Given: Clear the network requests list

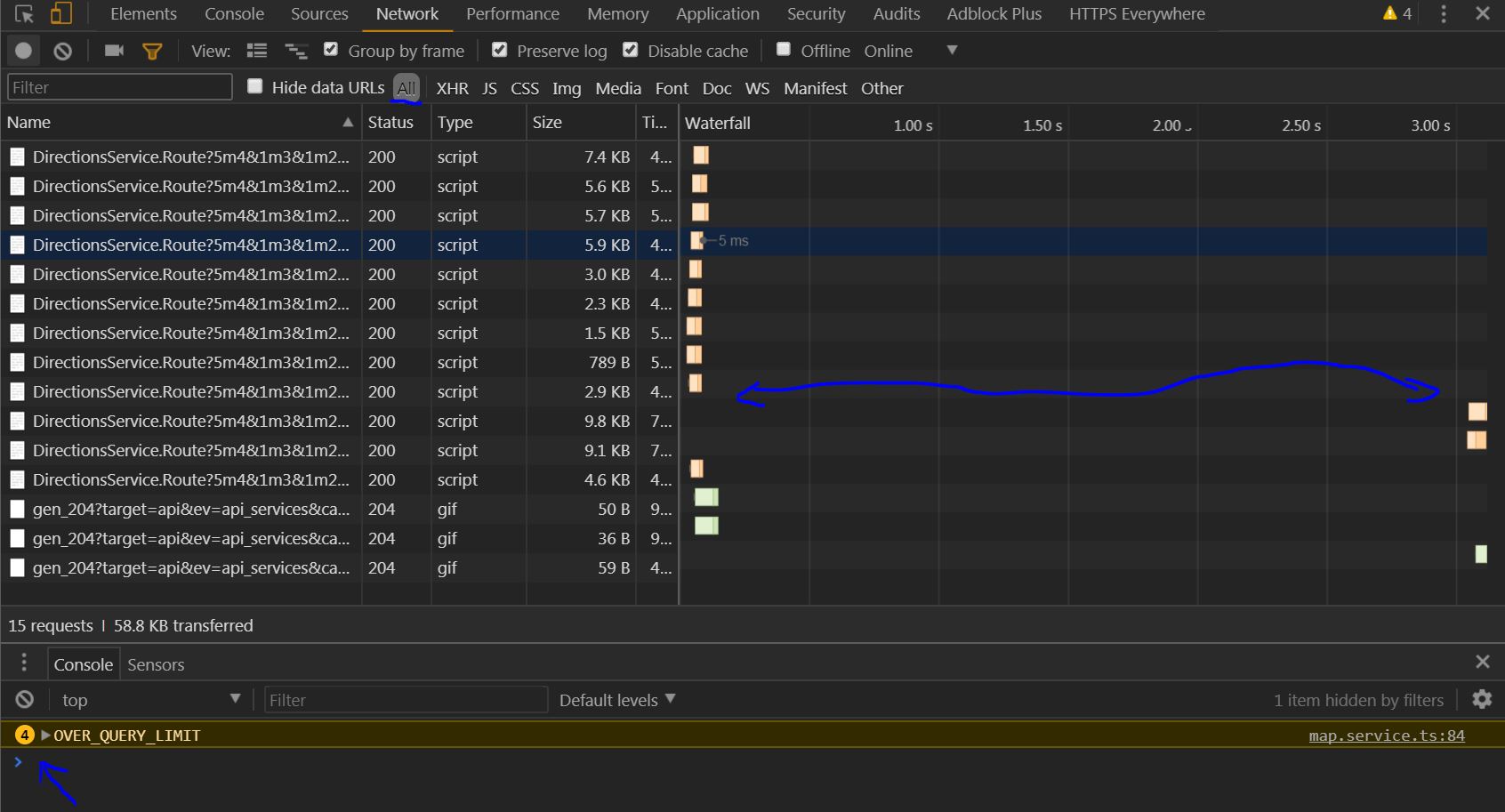Looking at the screenshot, I should pos(62,51).
